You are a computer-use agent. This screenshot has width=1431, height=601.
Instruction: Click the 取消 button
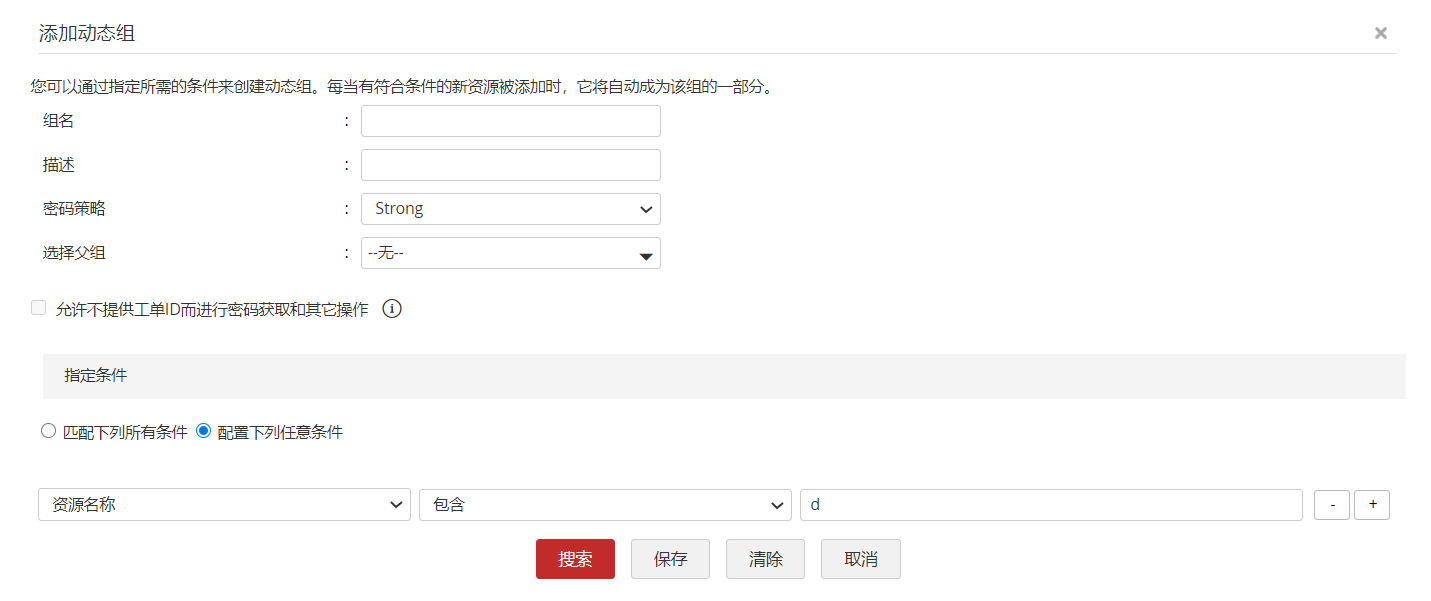pyautogui.click(x=860, y=559)
